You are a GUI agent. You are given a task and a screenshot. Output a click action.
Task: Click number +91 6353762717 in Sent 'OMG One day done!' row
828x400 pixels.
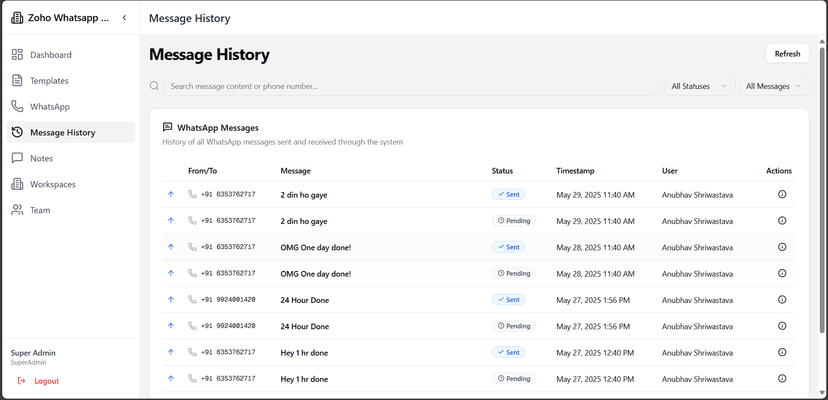click(228, 247)
